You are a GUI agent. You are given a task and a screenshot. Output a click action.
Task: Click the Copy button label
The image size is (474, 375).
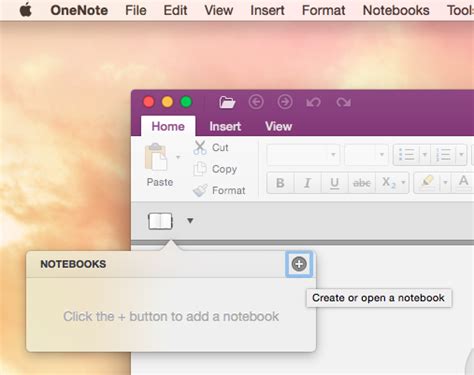click(x=224, y=169)
